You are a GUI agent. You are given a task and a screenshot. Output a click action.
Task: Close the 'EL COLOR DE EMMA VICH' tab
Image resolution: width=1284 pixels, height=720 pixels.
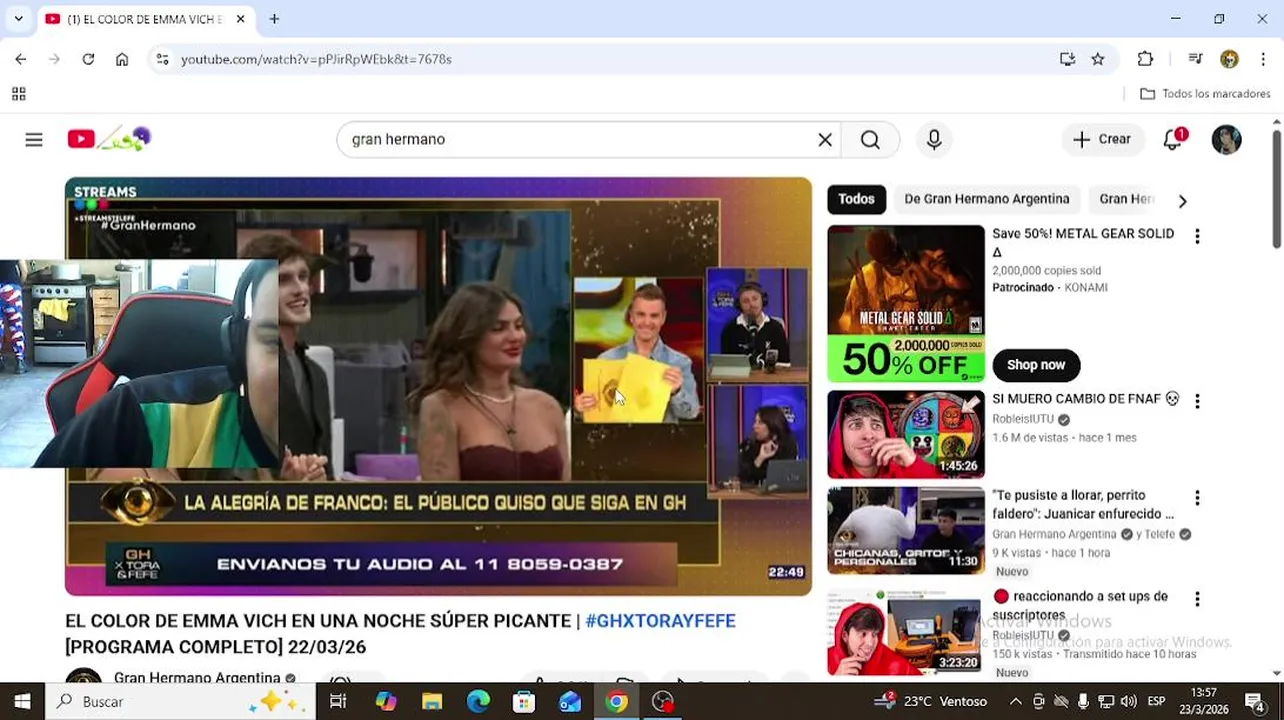pos(241,19)
